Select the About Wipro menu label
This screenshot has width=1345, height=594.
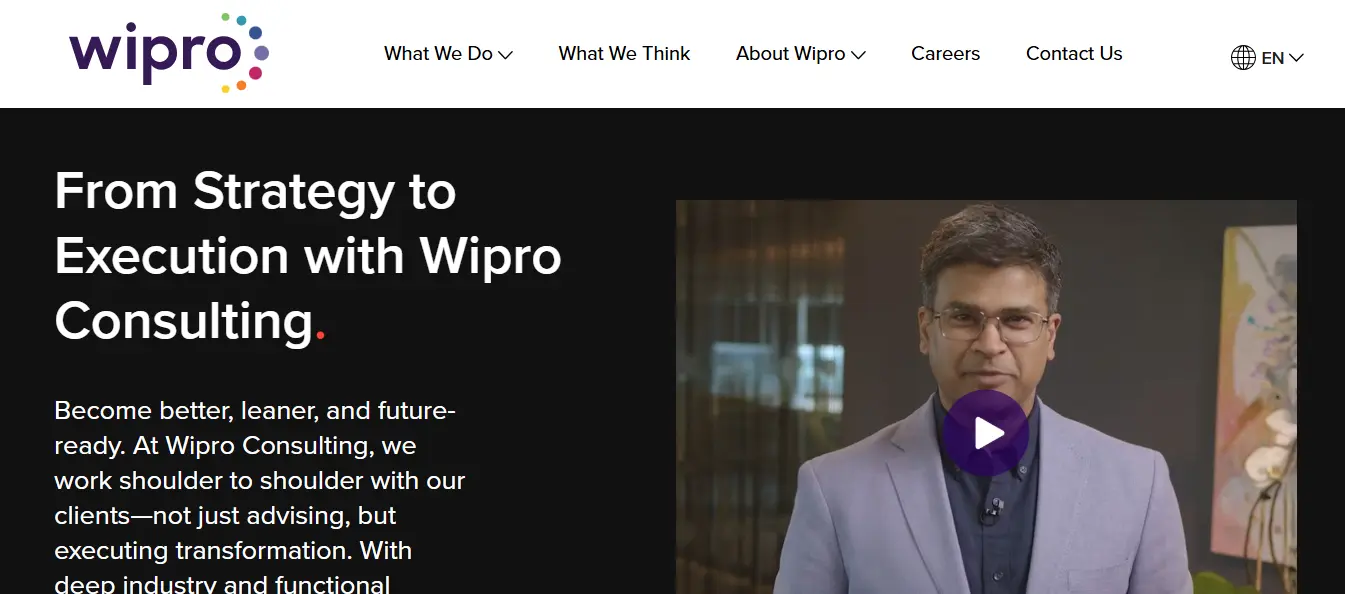(x=790, y=54)
